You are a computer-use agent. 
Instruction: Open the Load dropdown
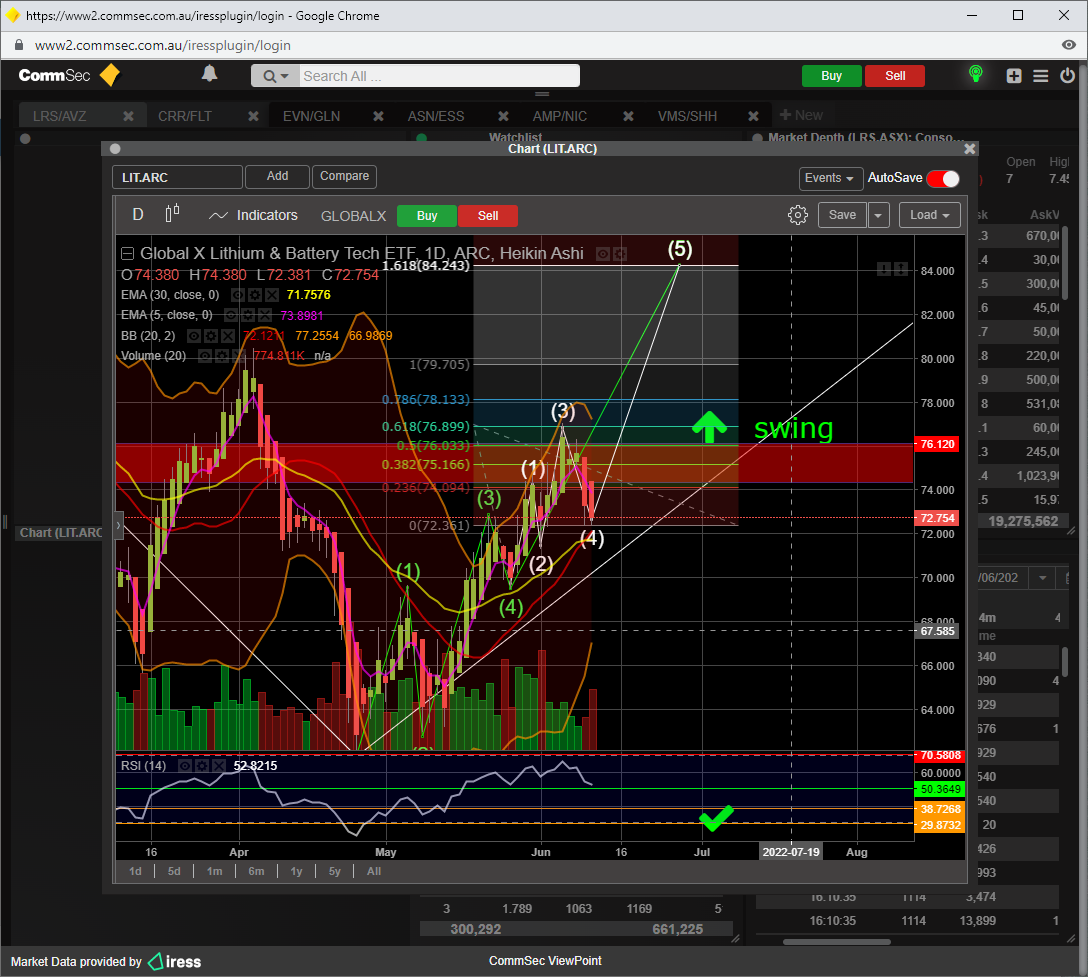930,215
